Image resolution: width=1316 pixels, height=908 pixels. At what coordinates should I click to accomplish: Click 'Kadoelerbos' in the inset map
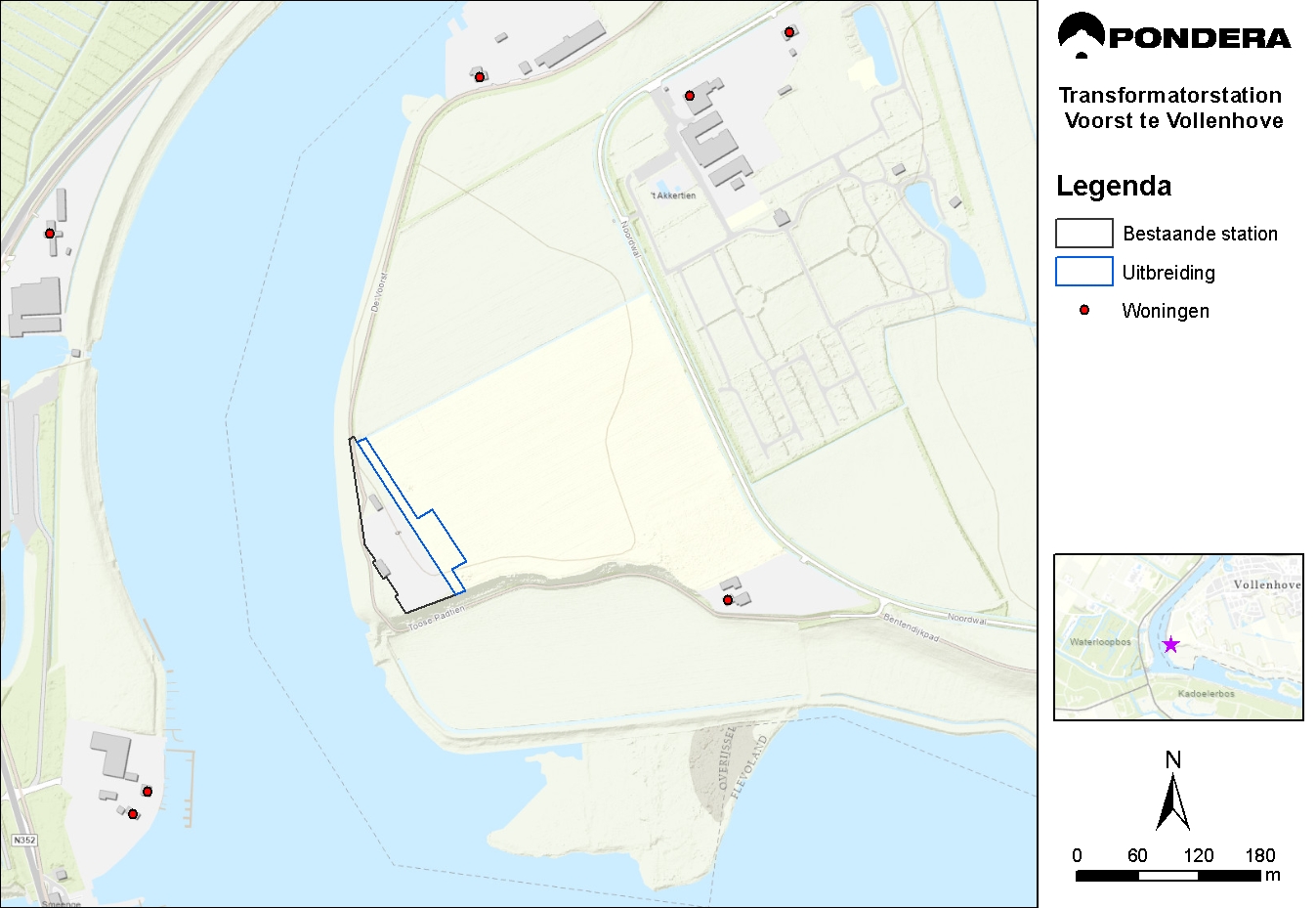point(1206,694)
